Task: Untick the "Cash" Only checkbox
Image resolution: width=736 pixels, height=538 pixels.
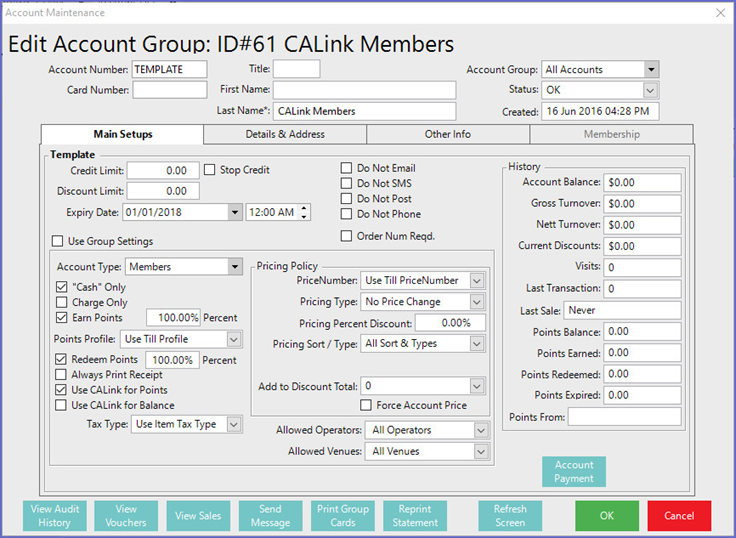Action: 61,287
